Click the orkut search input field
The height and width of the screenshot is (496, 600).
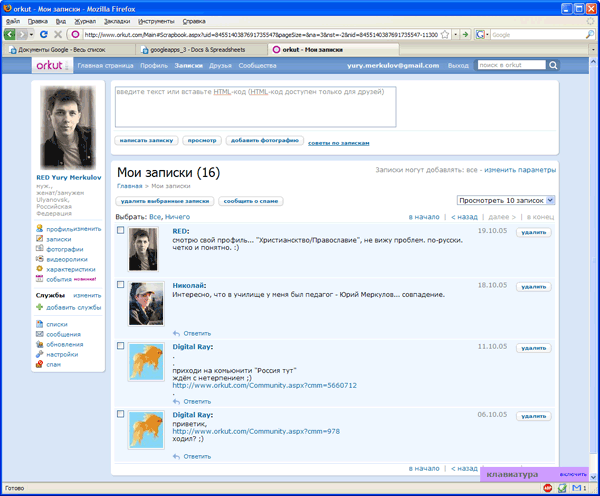[x=512, y=65]
